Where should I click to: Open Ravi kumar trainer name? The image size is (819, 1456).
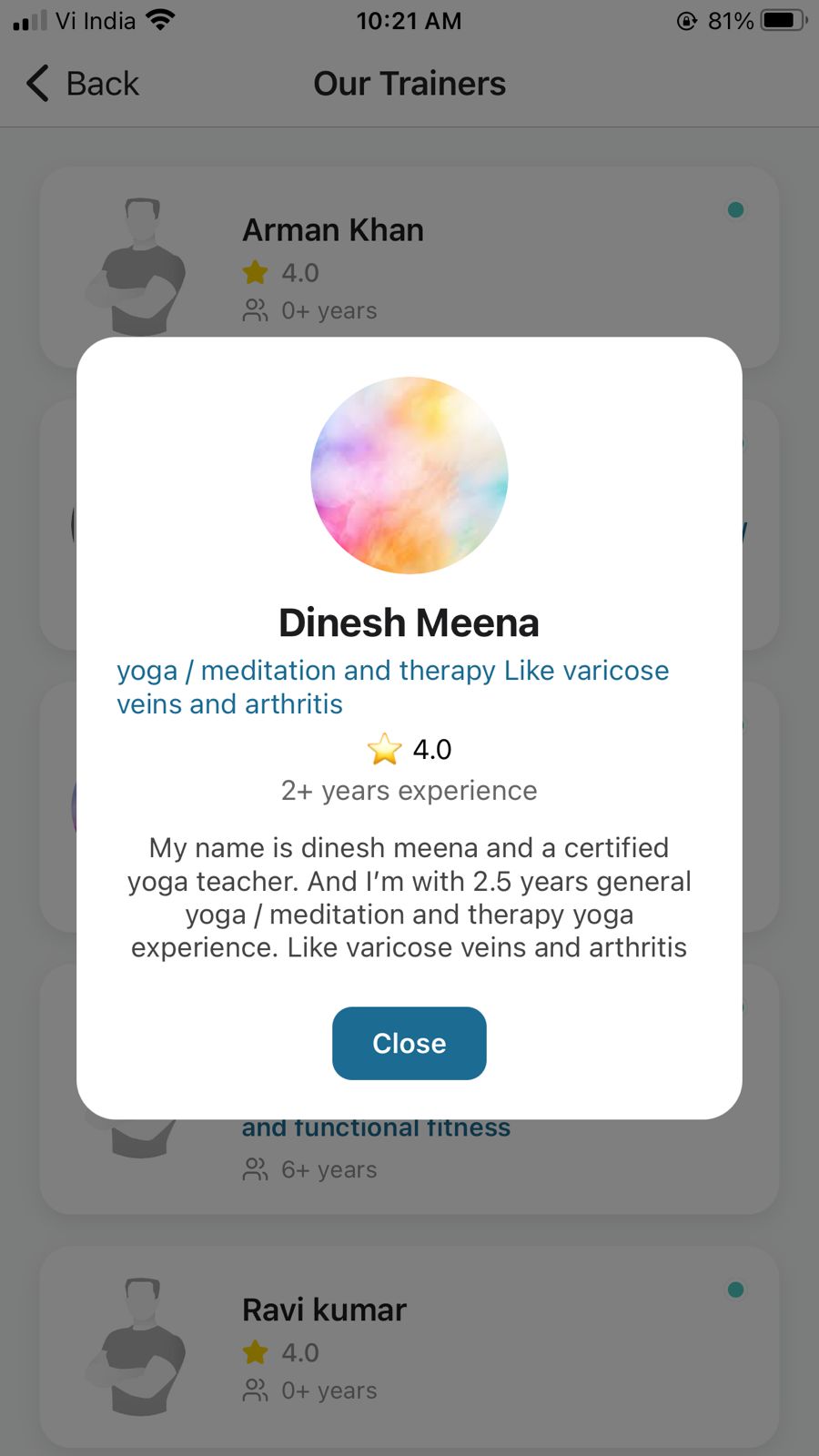pyautogui.click(x=324, y=1310)
